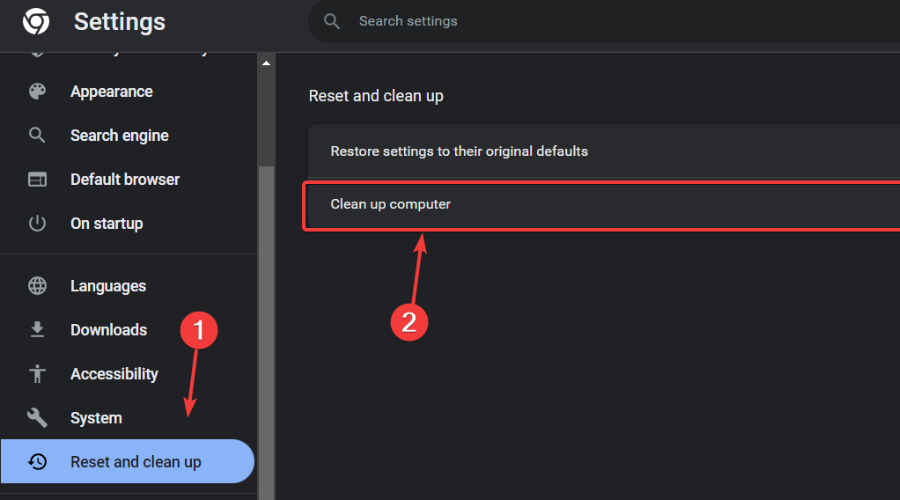Screen dimensions: 900x500
Task: Select Reset and clean up in sidebar
Action: [127, 462]
